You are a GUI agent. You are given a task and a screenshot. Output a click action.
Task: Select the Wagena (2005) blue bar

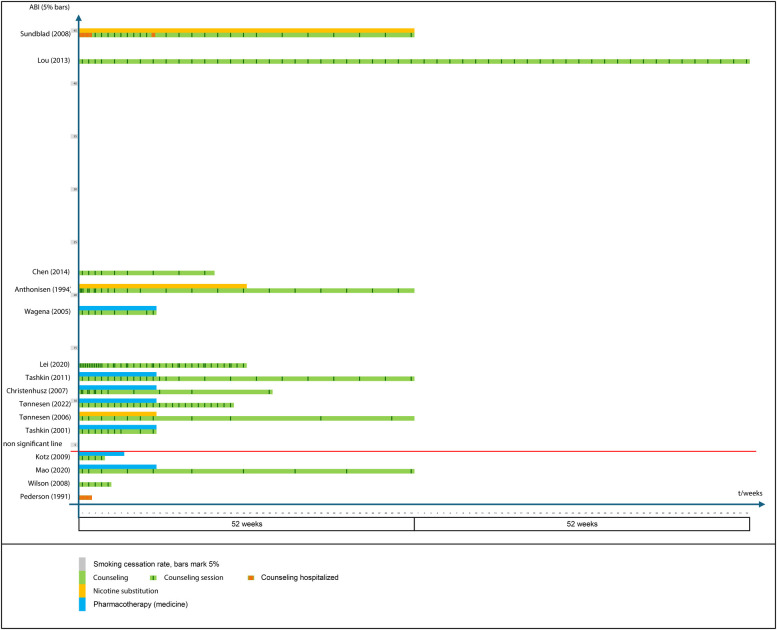118,308
